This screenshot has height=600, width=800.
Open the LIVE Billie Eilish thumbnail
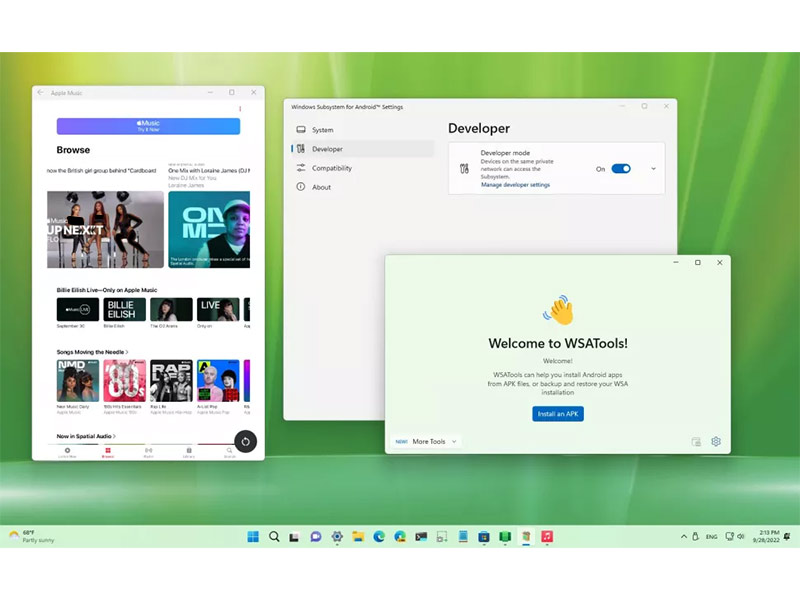(218, 309)
